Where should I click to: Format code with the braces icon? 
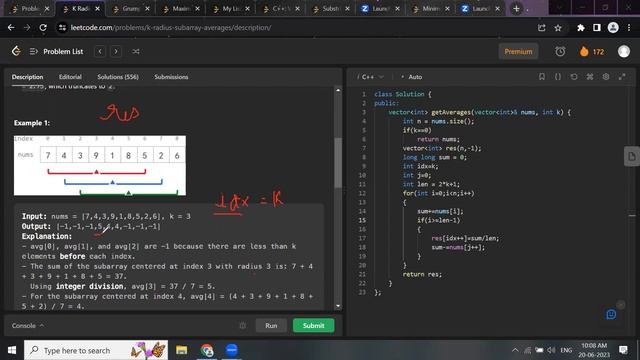click(558, 77)
